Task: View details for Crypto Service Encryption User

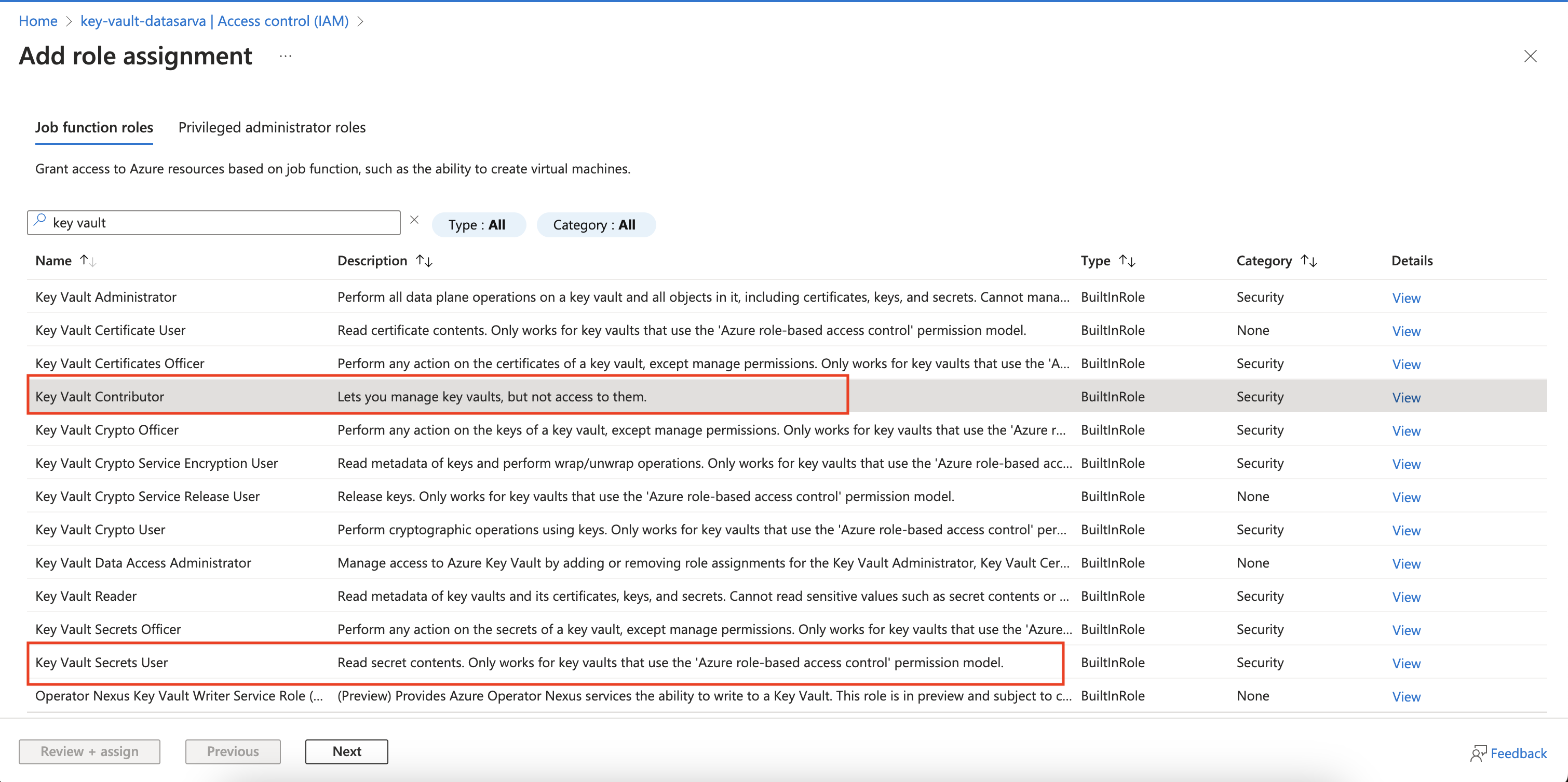Action: point(1406,464)
